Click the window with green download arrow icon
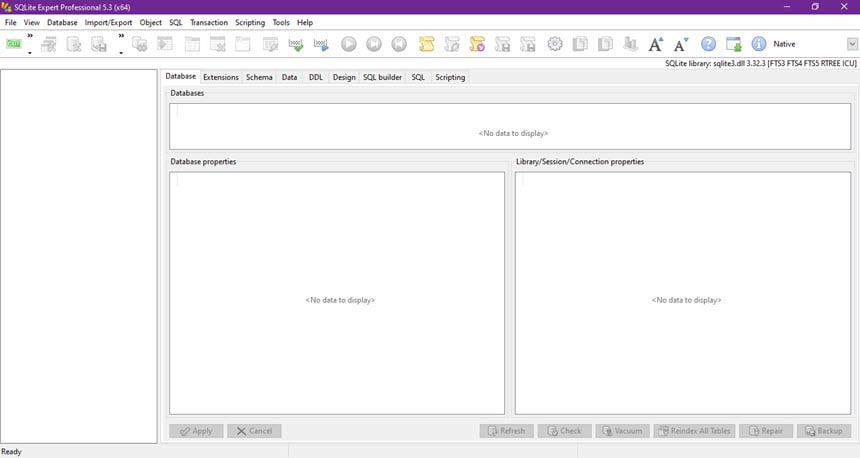This screenshot has height=458, width=860. tap(733, 44)
